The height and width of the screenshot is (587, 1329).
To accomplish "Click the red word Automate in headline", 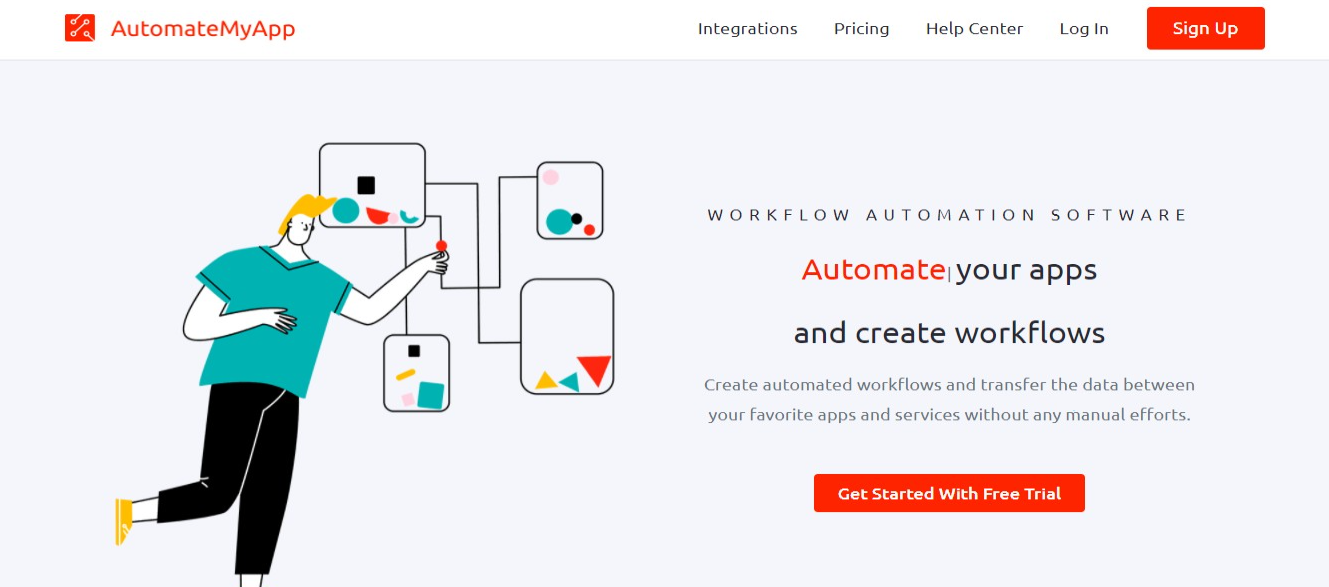I will tap(873, 269).
